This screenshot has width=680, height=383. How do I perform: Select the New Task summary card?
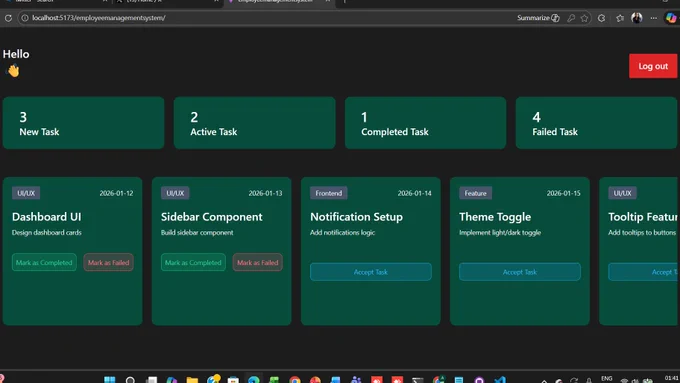(x=83, y=123)
